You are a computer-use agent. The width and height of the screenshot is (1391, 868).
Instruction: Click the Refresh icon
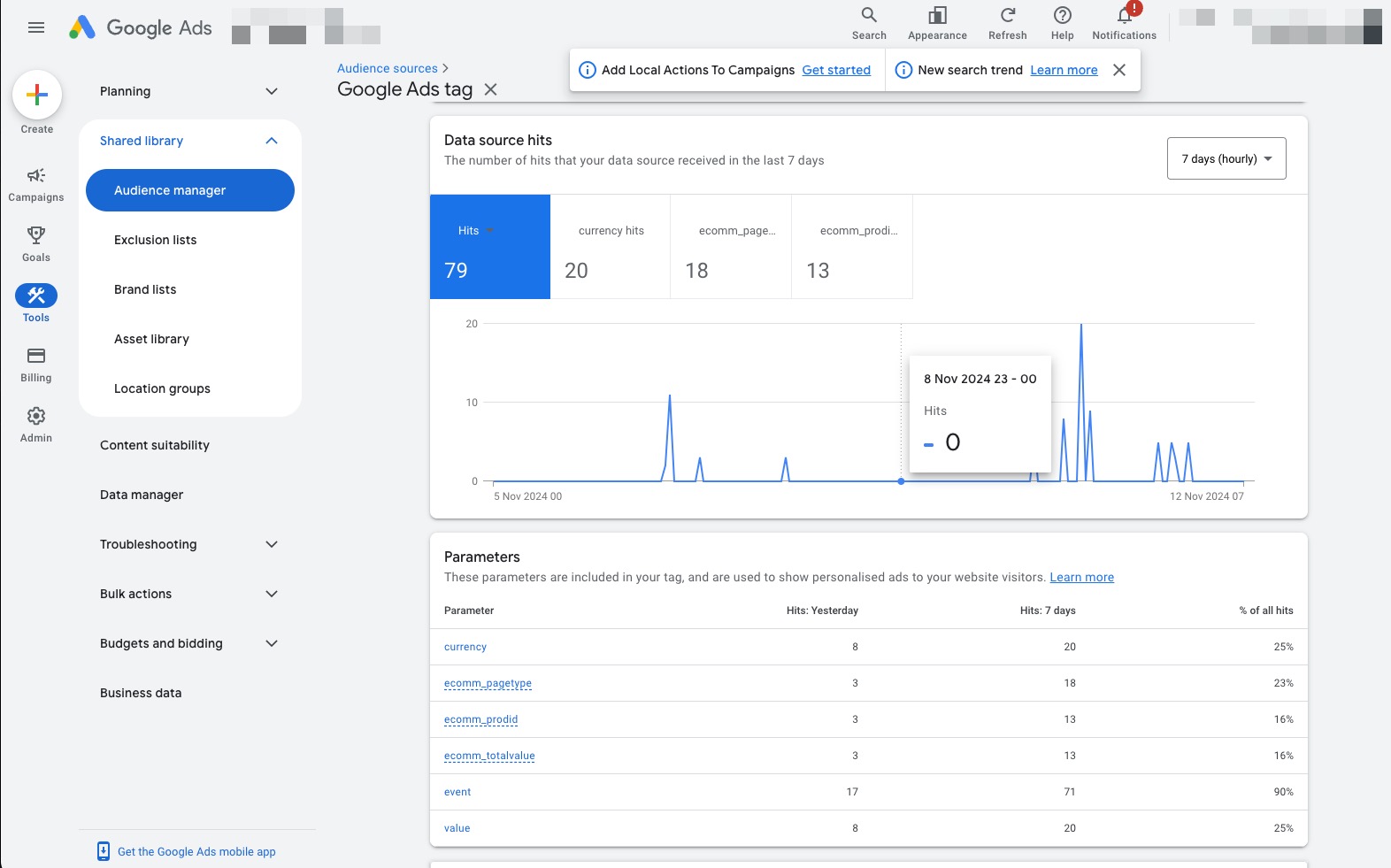(1008, 15)
